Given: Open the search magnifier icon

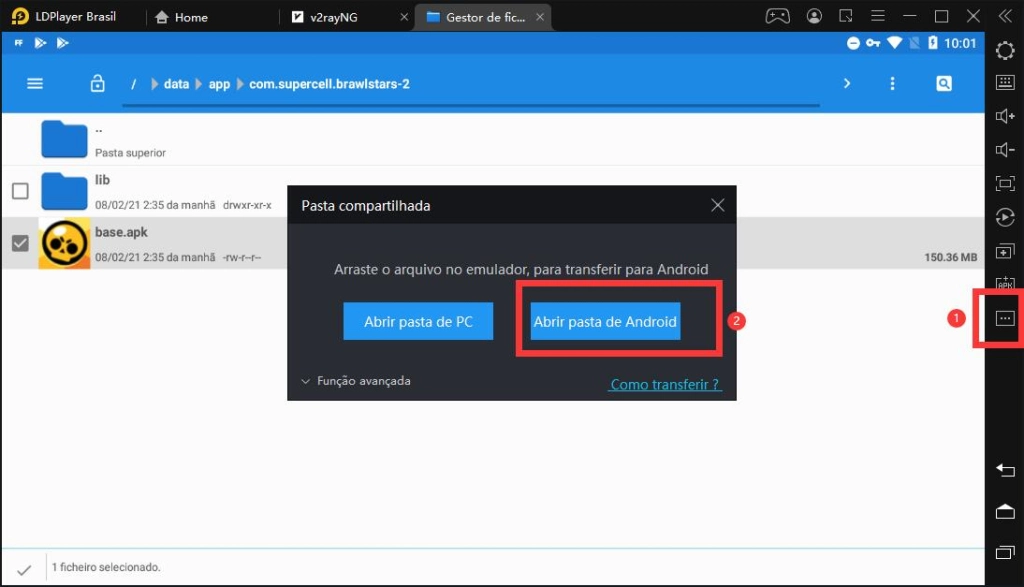Looking at the screenshot, I should pos(943,84).
